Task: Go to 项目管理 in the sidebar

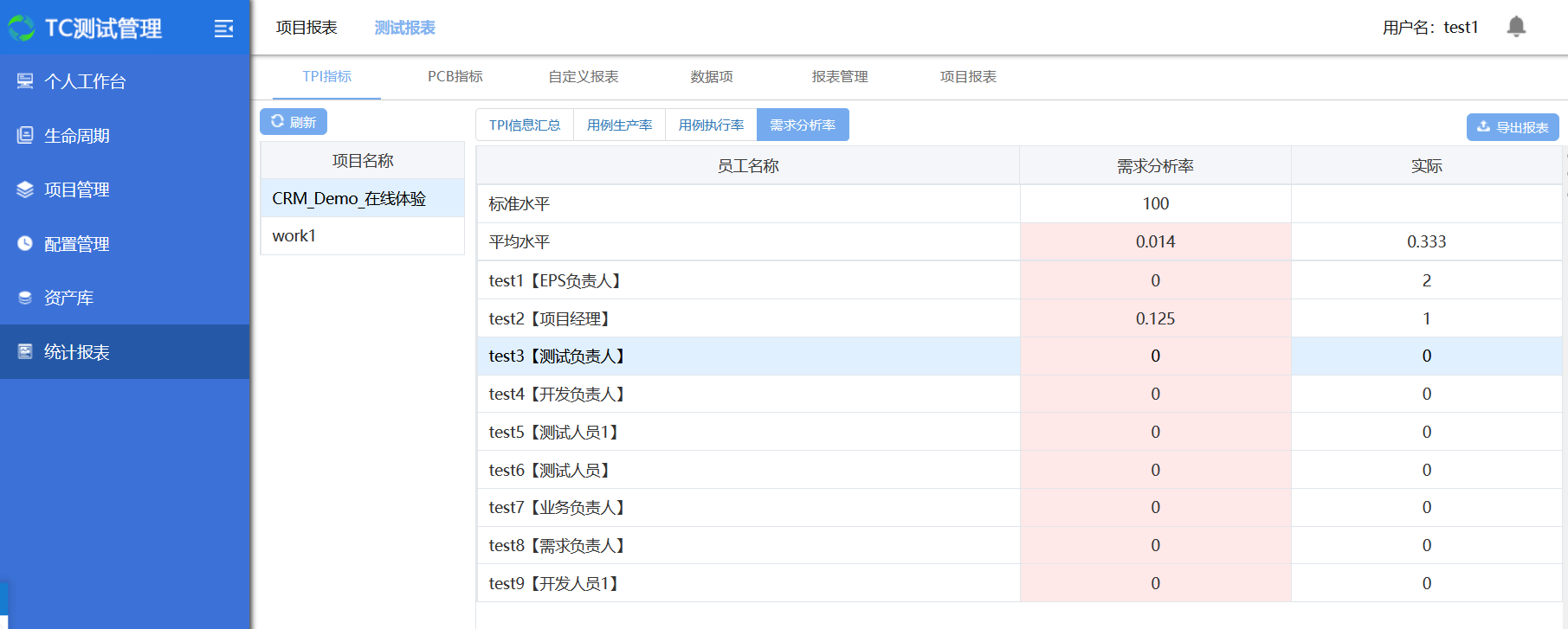Action: point(76,189)
